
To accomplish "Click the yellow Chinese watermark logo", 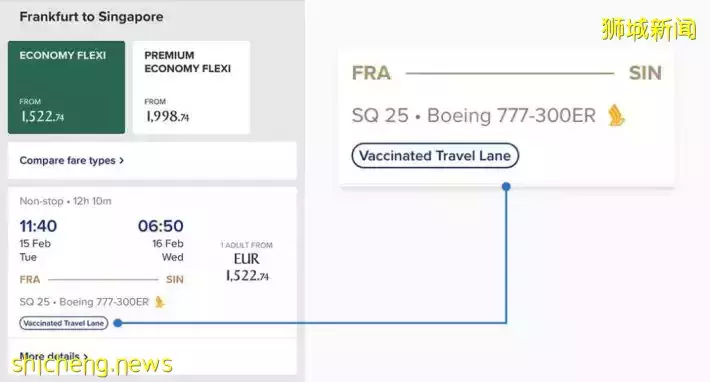I will click(649, 29).
